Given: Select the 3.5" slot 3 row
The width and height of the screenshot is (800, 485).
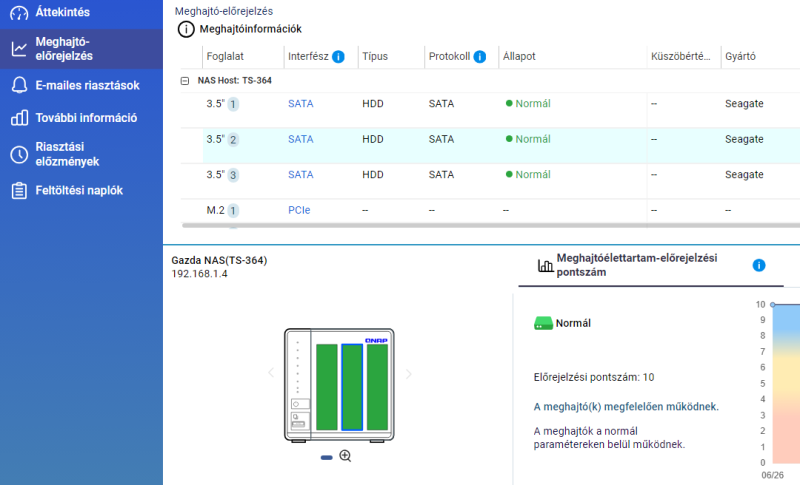Looking at the screenshot, I should (491, 181).
